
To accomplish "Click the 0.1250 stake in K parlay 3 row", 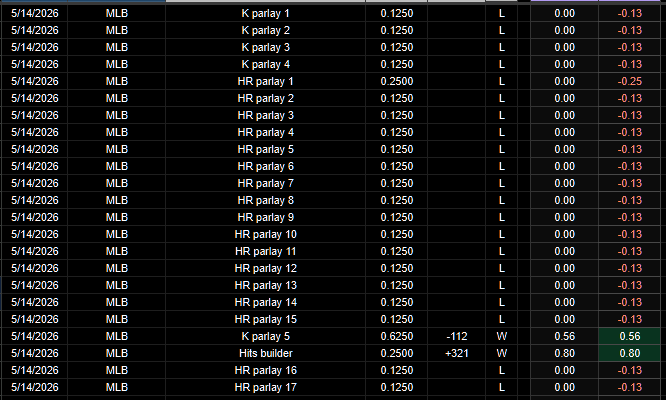I will [x=397, y=47].
